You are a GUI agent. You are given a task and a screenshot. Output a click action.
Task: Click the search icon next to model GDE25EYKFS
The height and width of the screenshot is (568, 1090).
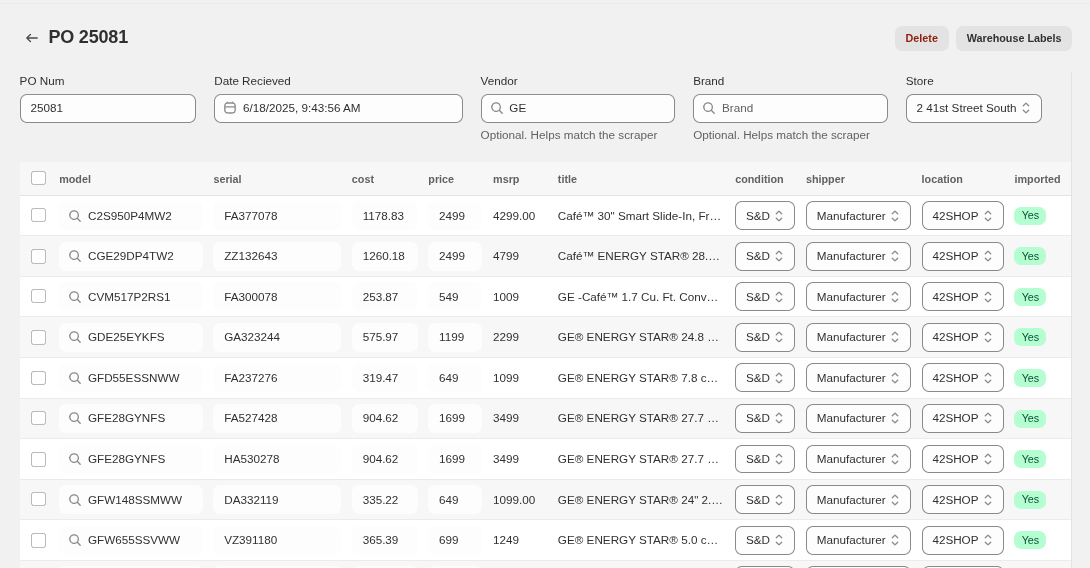click(x=75, y=337)
